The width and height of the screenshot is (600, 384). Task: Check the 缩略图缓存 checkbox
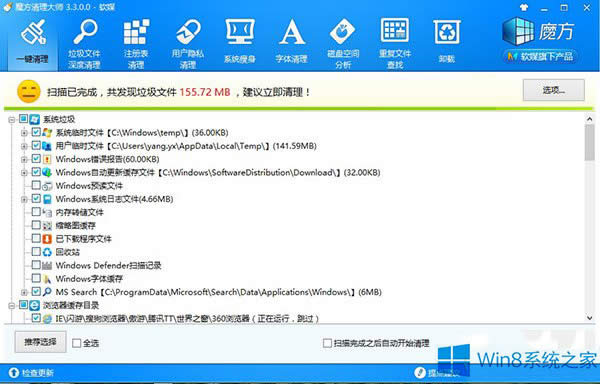(36, 225)
